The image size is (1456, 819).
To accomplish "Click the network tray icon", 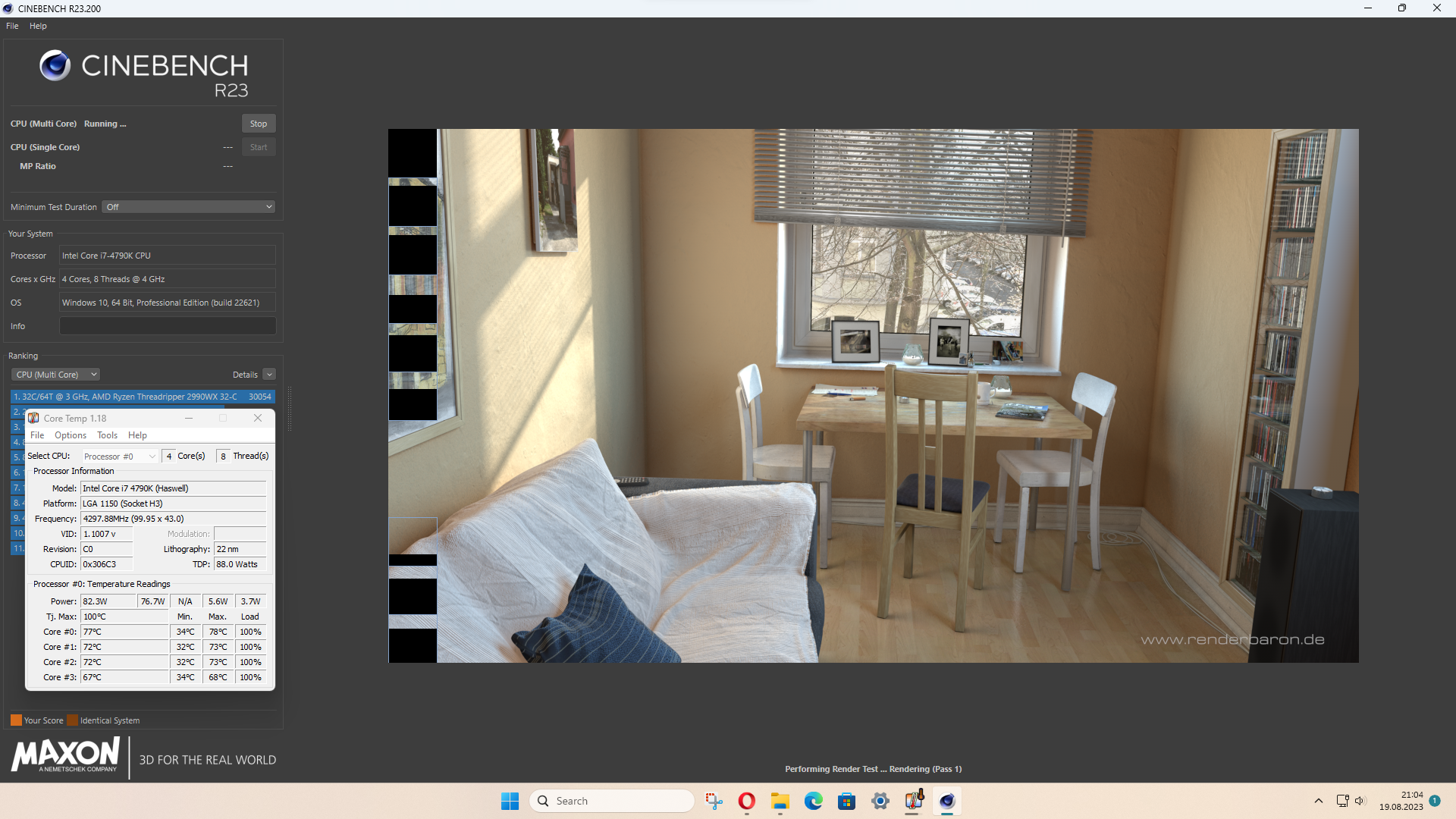I will click(1342, 801).
